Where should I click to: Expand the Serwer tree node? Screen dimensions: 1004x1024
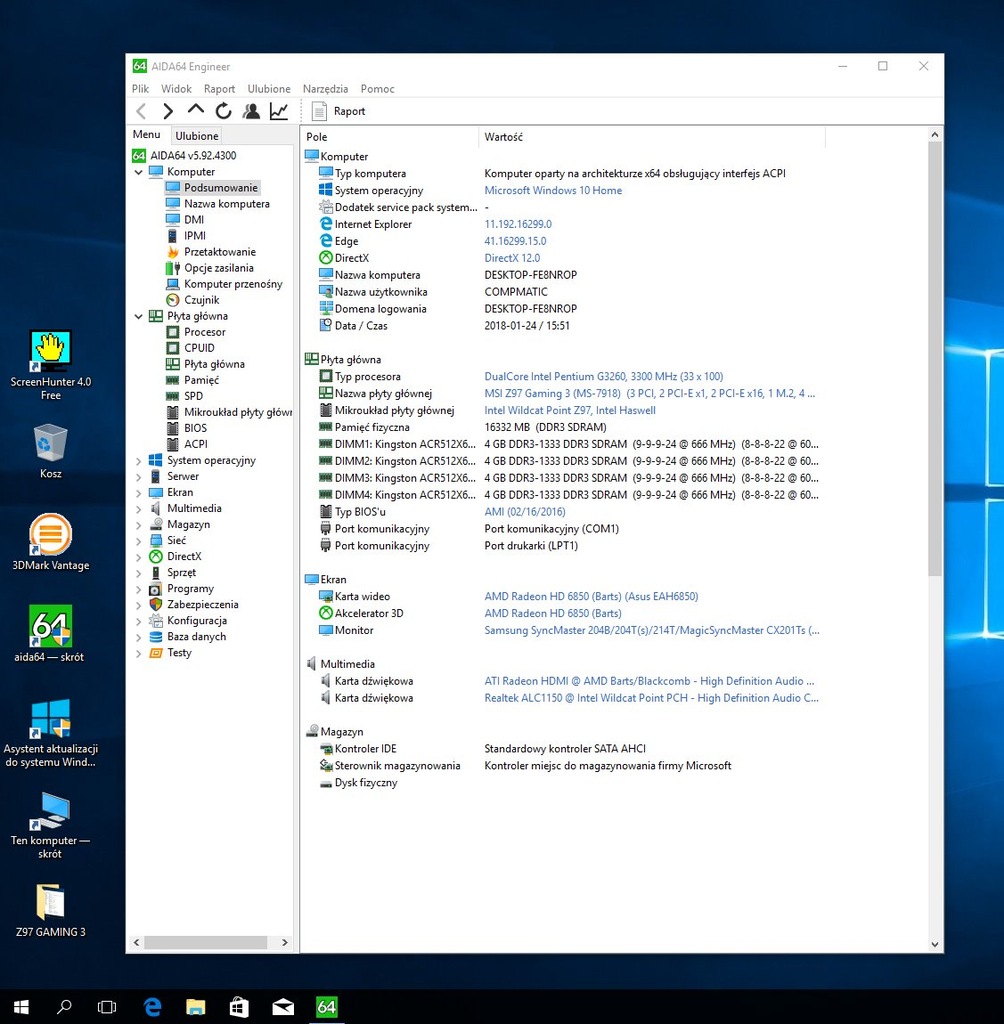pos(138,477)
